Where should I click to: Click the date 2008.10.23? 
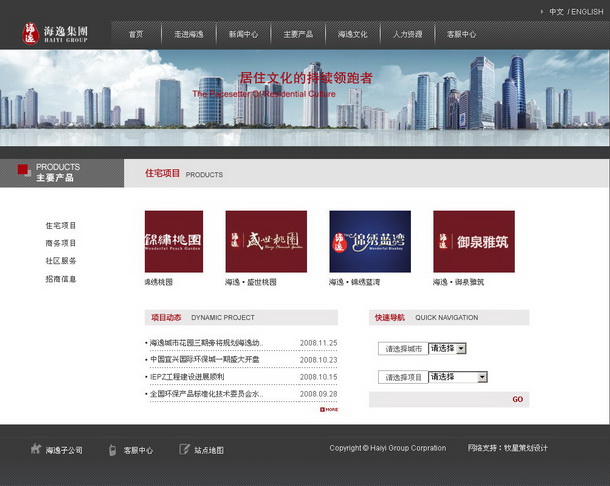point(319,360)
